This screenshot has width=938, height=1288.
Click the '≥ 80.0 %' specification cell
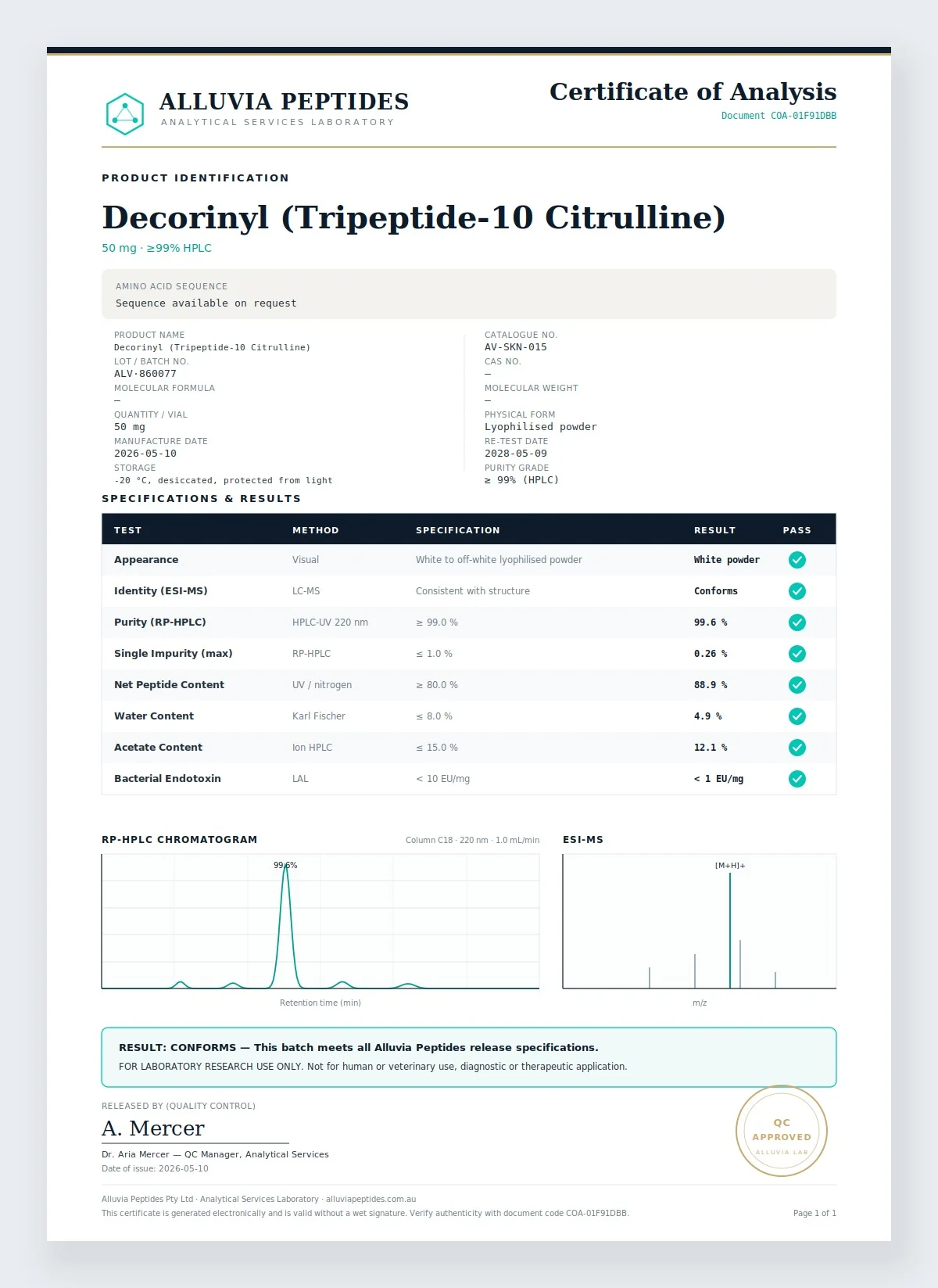pyautogui.click(x=437, y=685)
